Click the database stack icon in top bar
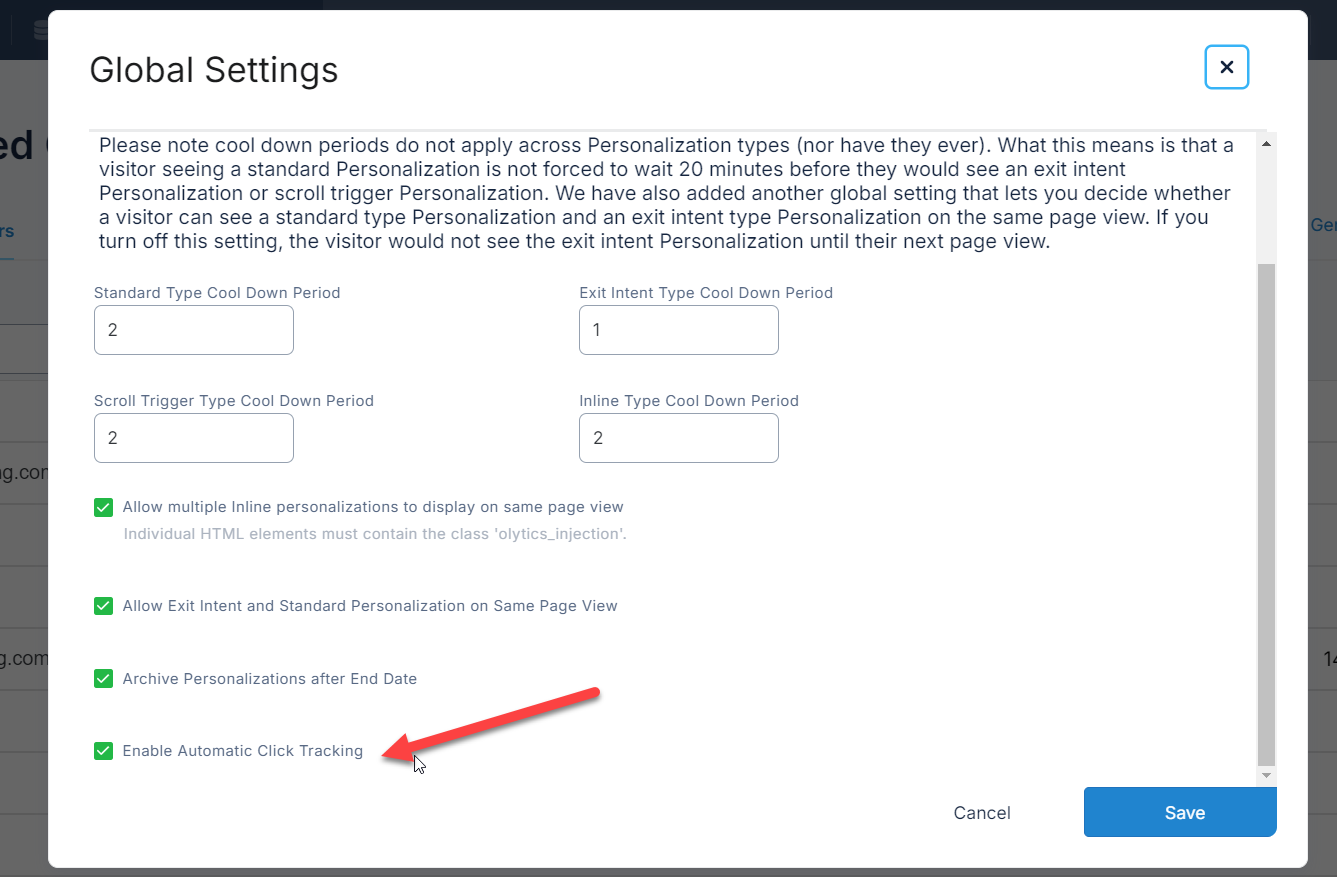This screenshot has height=877, width=1337. coord(40,30)
